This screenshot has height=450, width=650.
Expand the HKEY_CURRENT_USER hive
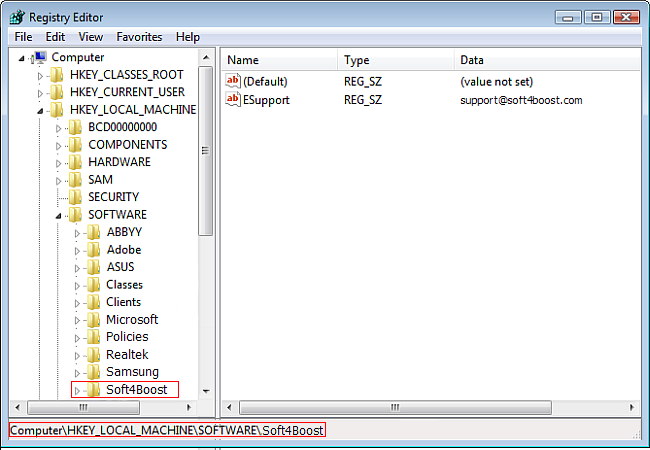point(40,93)
